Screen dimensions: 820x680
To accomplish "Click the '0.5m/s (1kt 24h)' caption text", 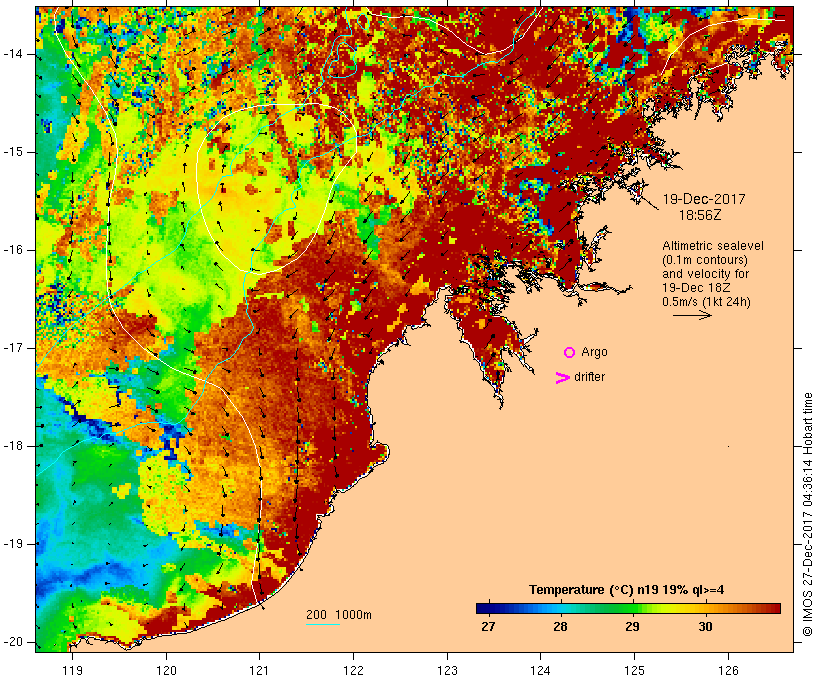I will [x=706, y=302].
